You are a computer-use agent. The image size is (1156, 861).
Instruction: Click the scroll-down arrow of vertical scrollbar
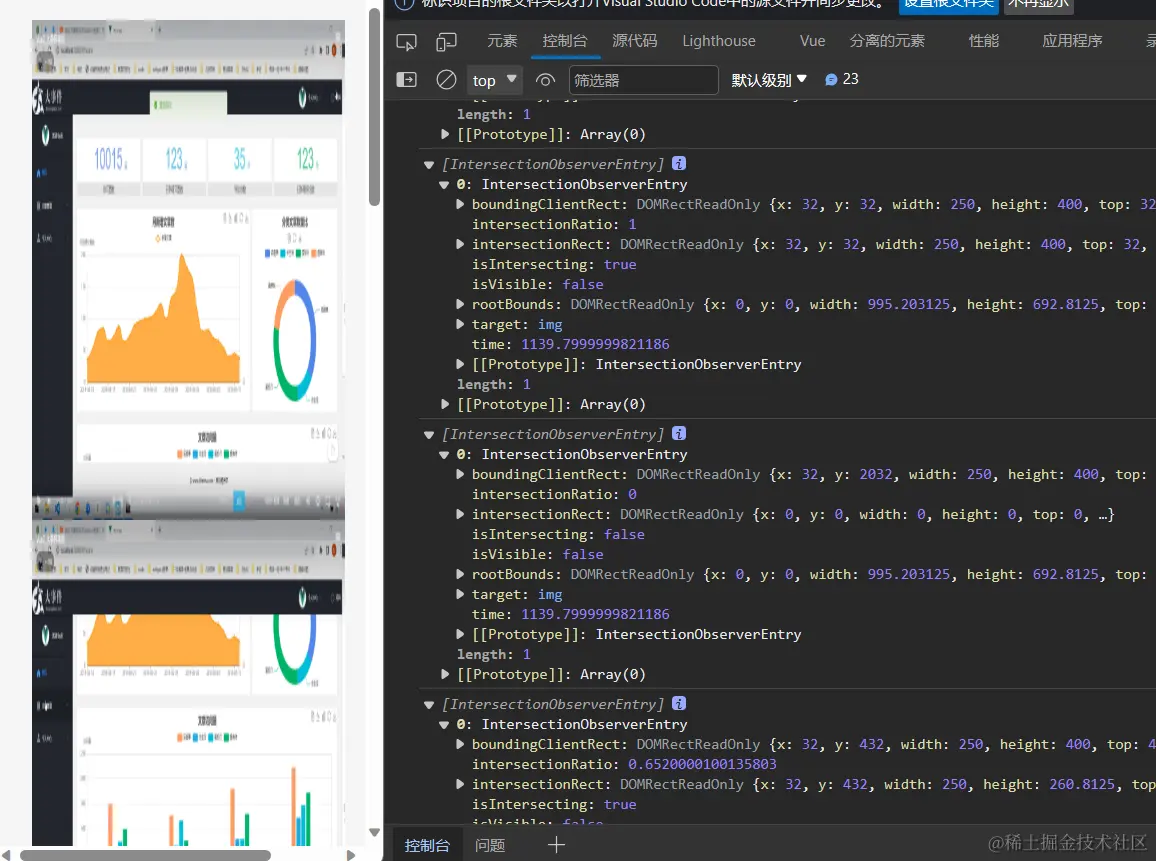[375, 832]
